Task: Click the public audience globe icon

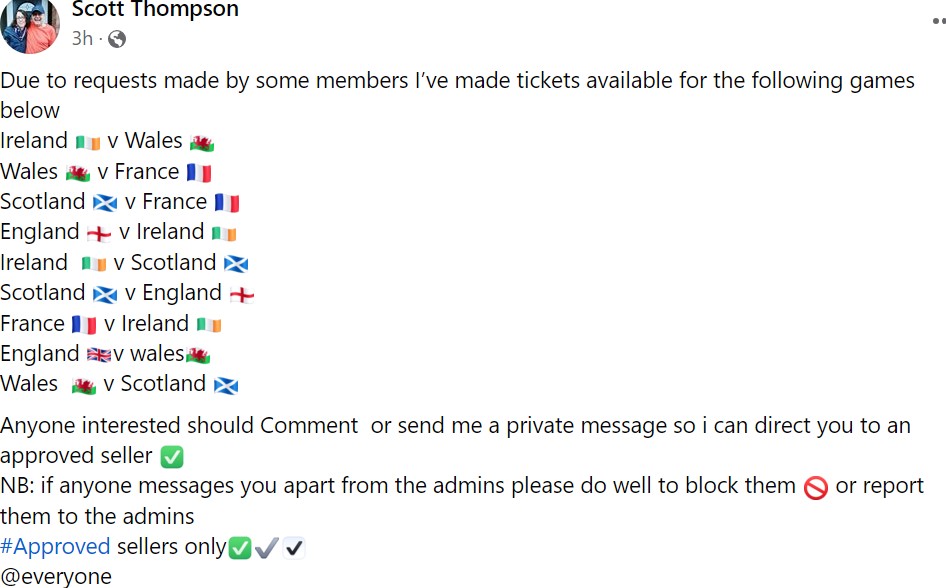Action: tap(117, 39)
